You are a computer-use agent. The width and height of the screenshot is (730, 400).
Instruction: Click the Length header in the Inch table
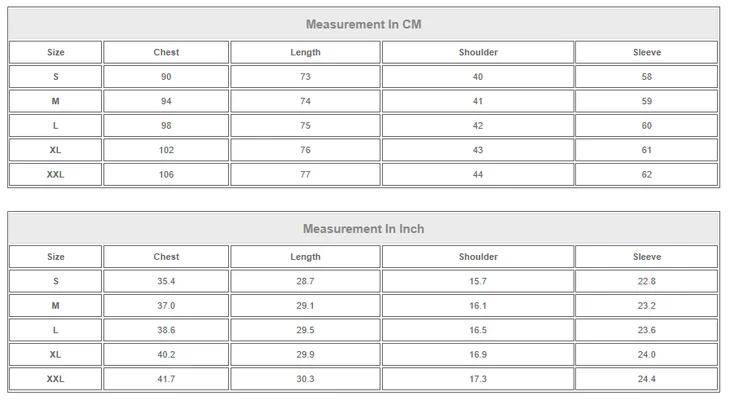(x=306, y=257)
